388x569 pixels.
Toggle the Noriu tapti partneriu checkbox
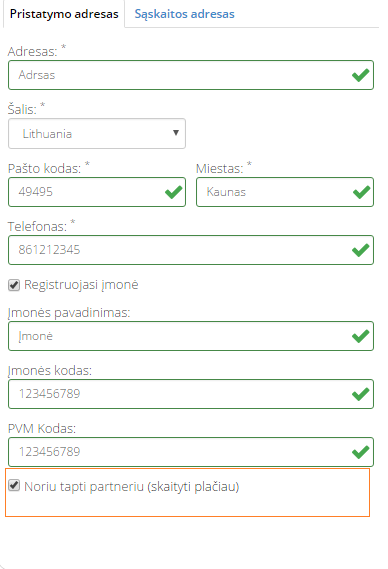click(x=14, y=486)
